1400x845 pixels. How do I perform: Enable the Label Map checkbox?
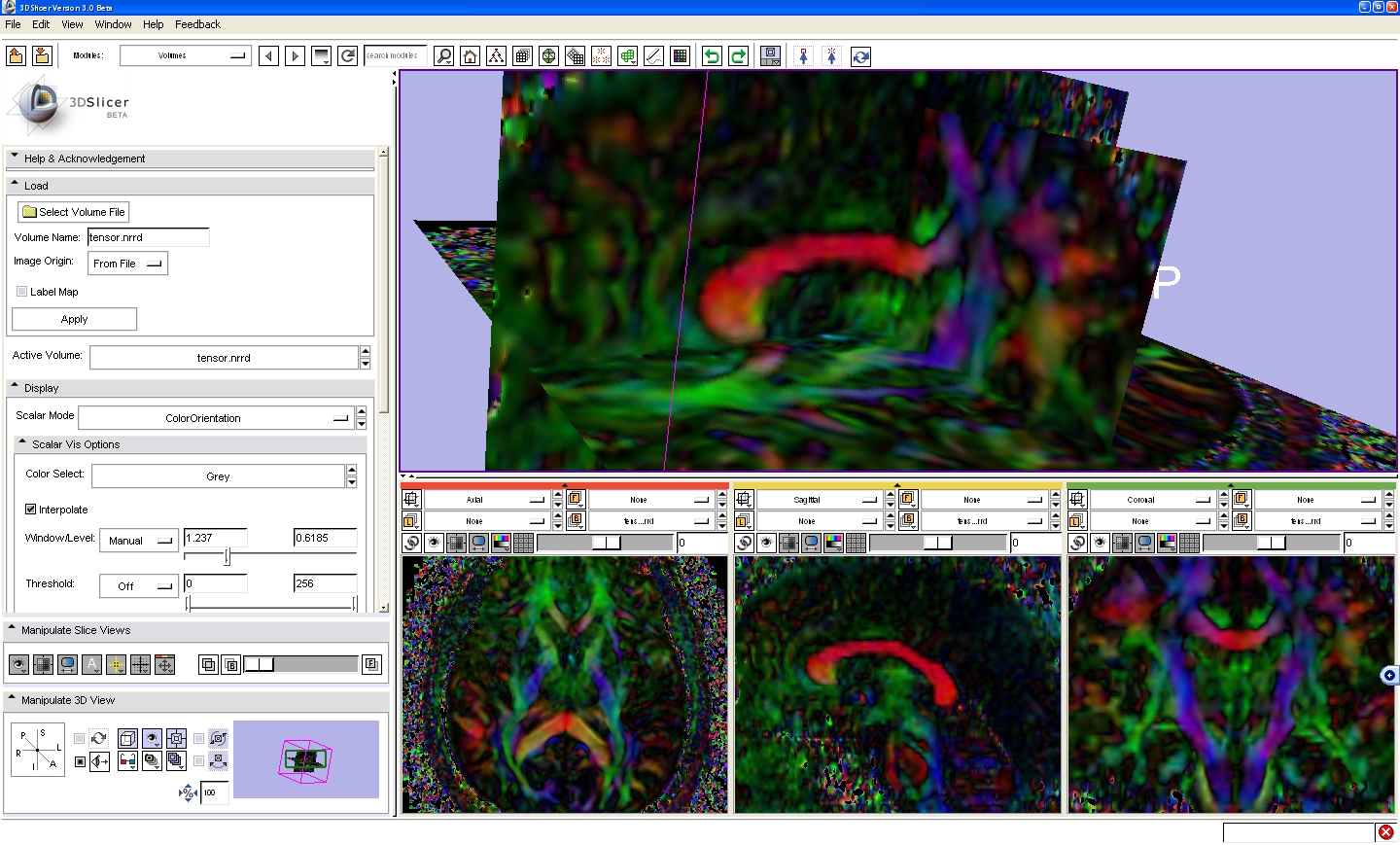(x=21, y=292)
